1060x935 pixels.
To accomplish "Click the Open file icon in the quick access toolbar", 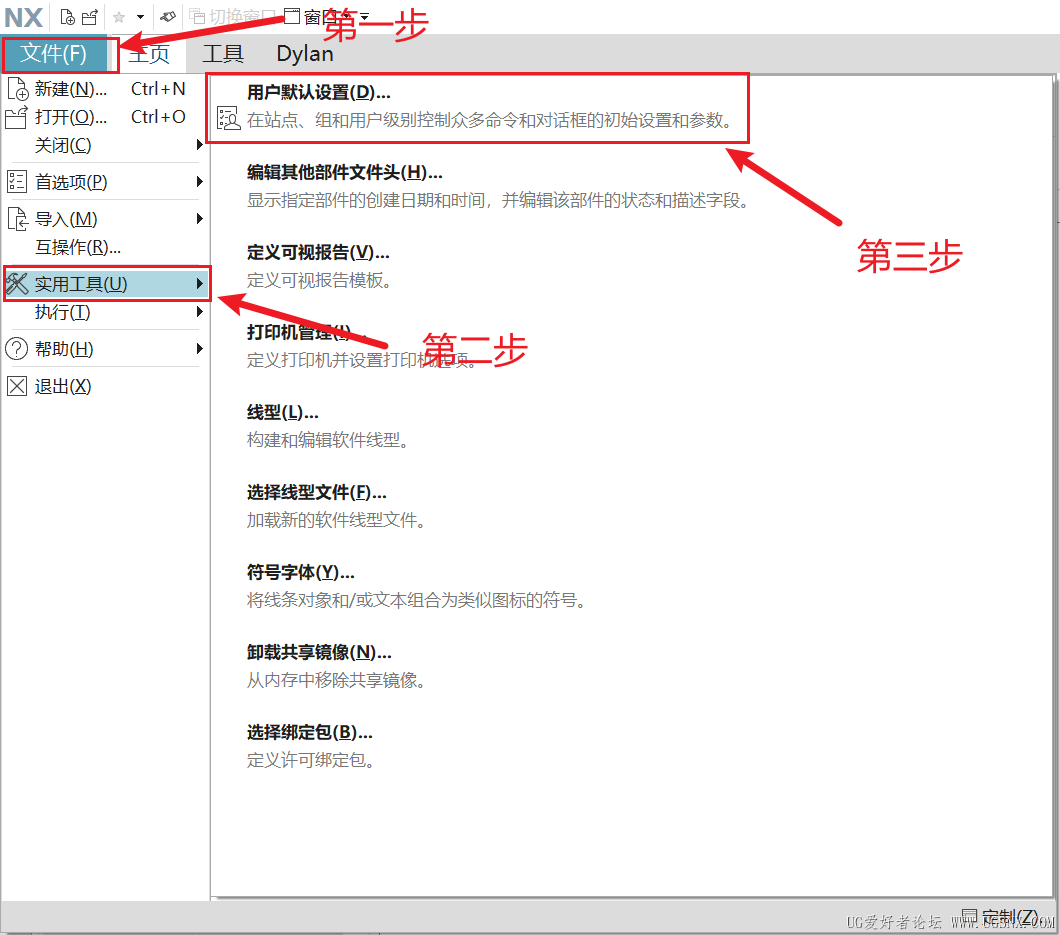I will (x=90, y=17).
